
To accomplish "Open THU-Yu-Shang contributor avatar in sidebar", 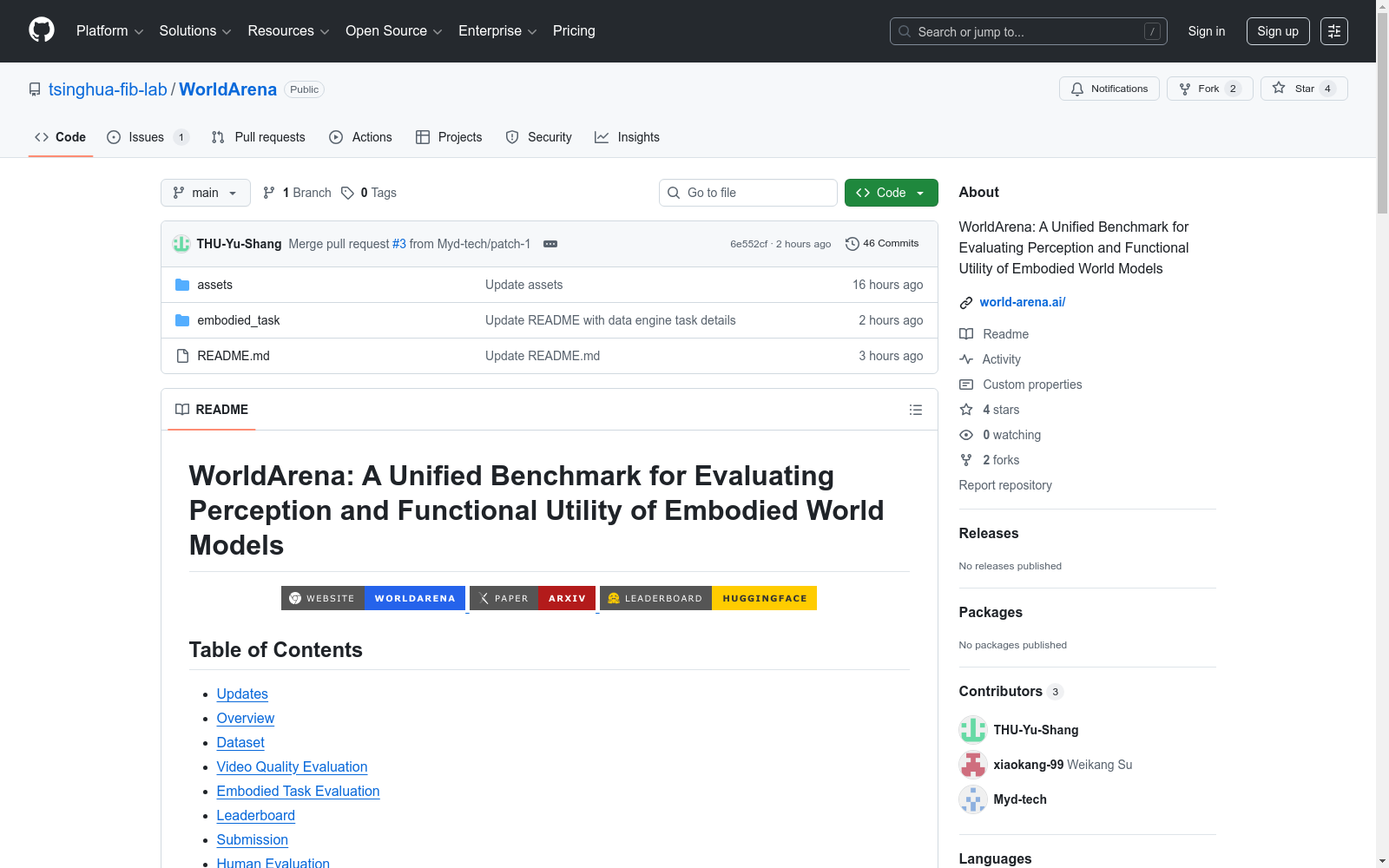I will point(973,730).
